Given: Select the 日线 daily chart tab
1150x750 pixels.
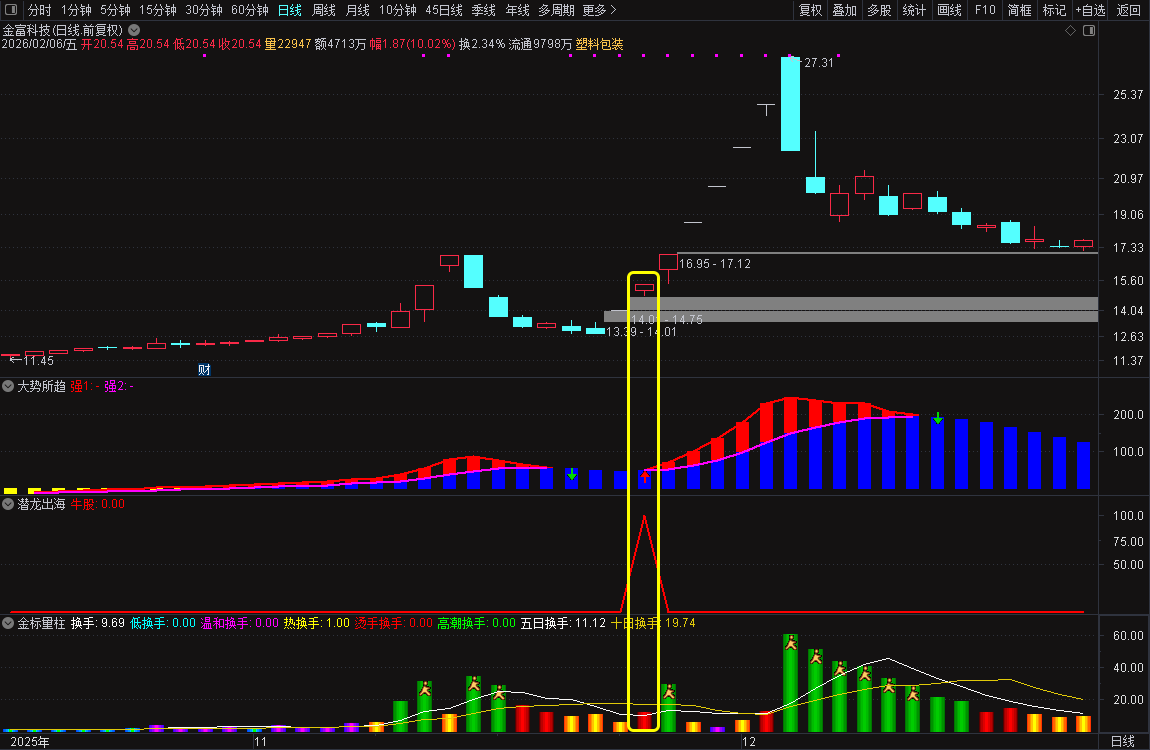Looking at the screenshot, I should [290, 10].
